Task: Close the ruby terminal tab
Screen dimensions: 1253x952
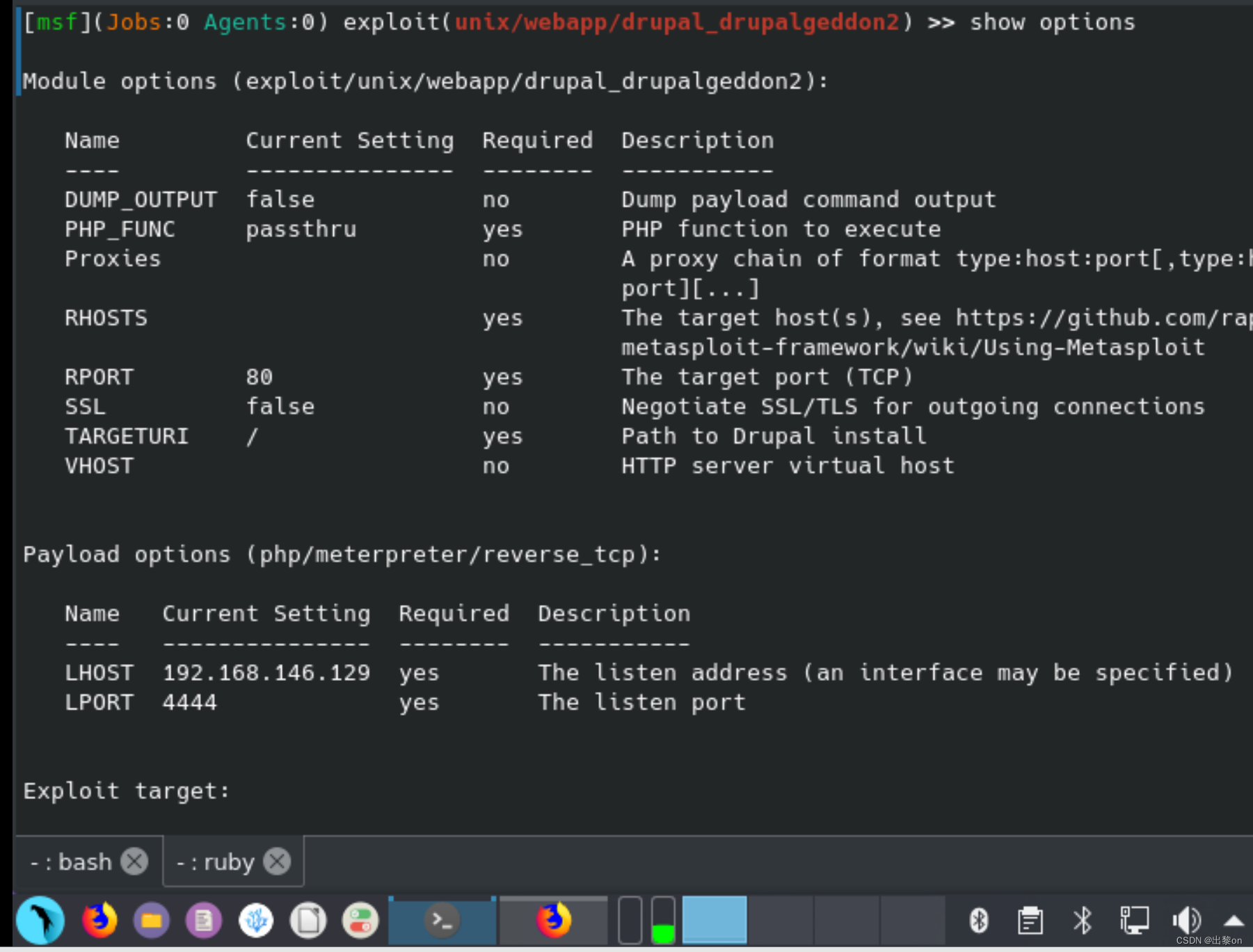Action: pos(277,862)
